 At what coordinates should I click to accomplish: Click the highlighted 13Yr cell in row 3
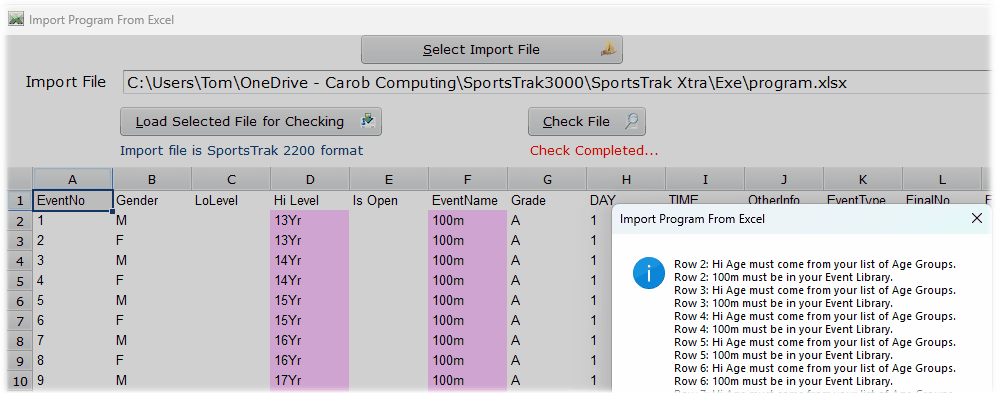pos(309,241)
